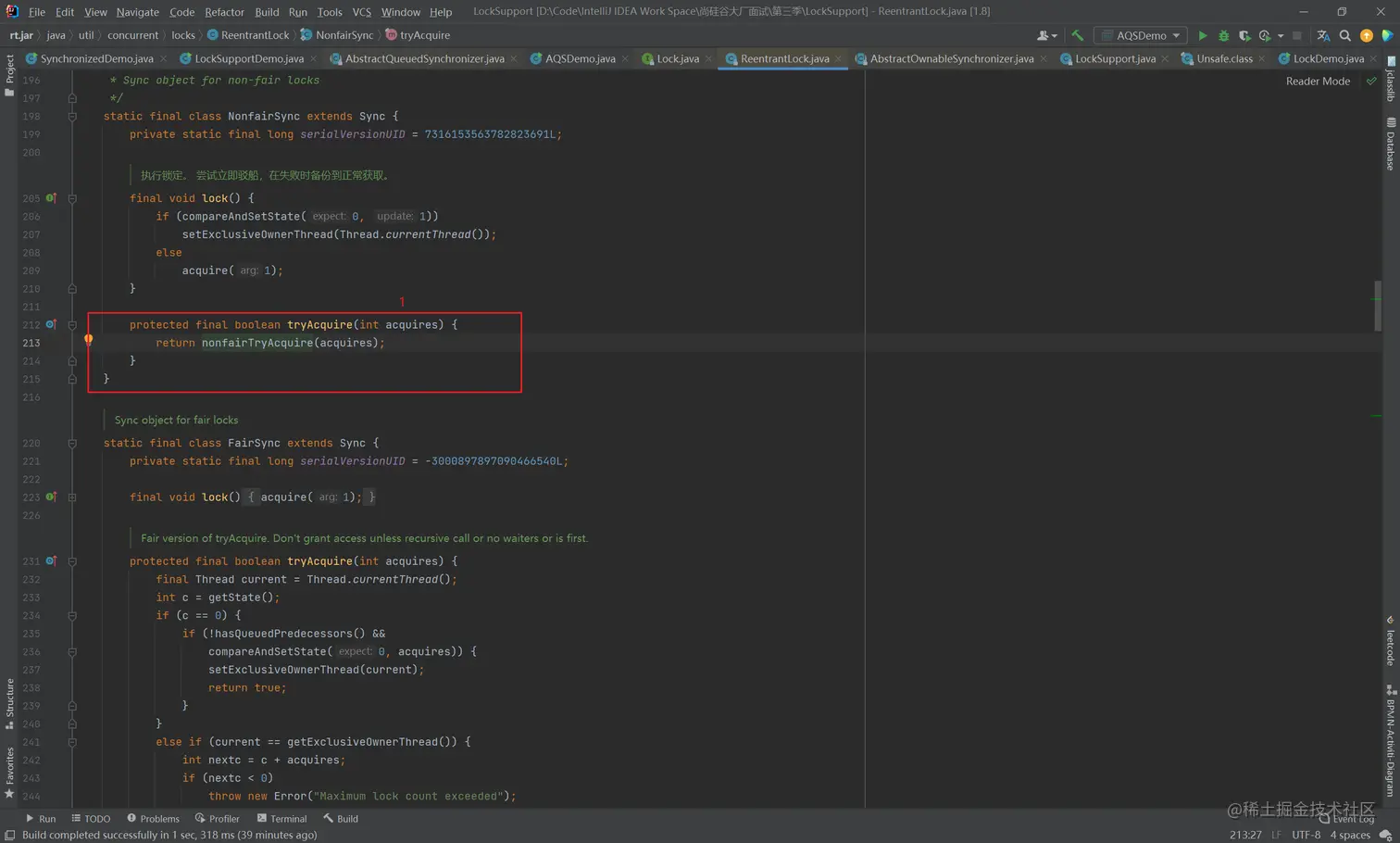Open the Navigate menu
This screenshot has height=843, width=1400.
pos(137,12)
